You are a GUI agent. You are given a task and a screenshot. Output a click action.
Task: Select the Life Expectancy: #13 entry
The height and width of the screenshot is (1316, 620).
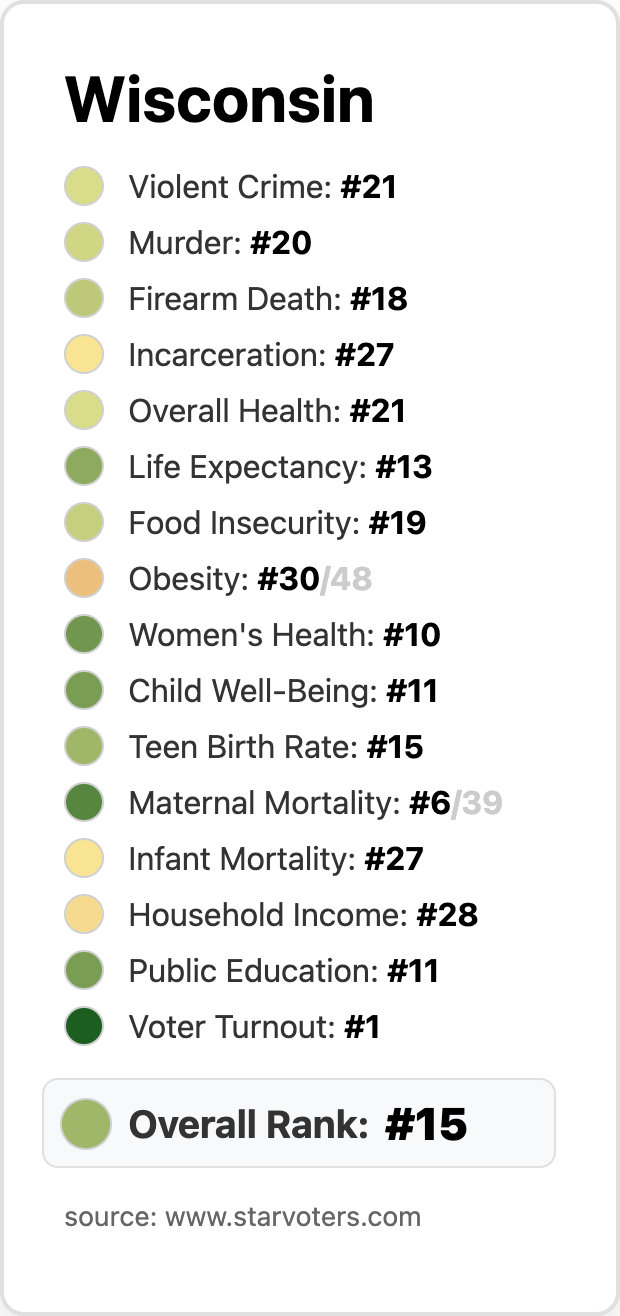point(280,467)
